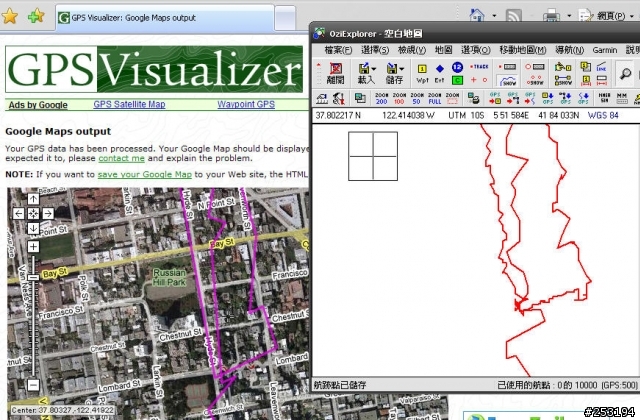Click the index map ruler icon

[x=322, y=98]
